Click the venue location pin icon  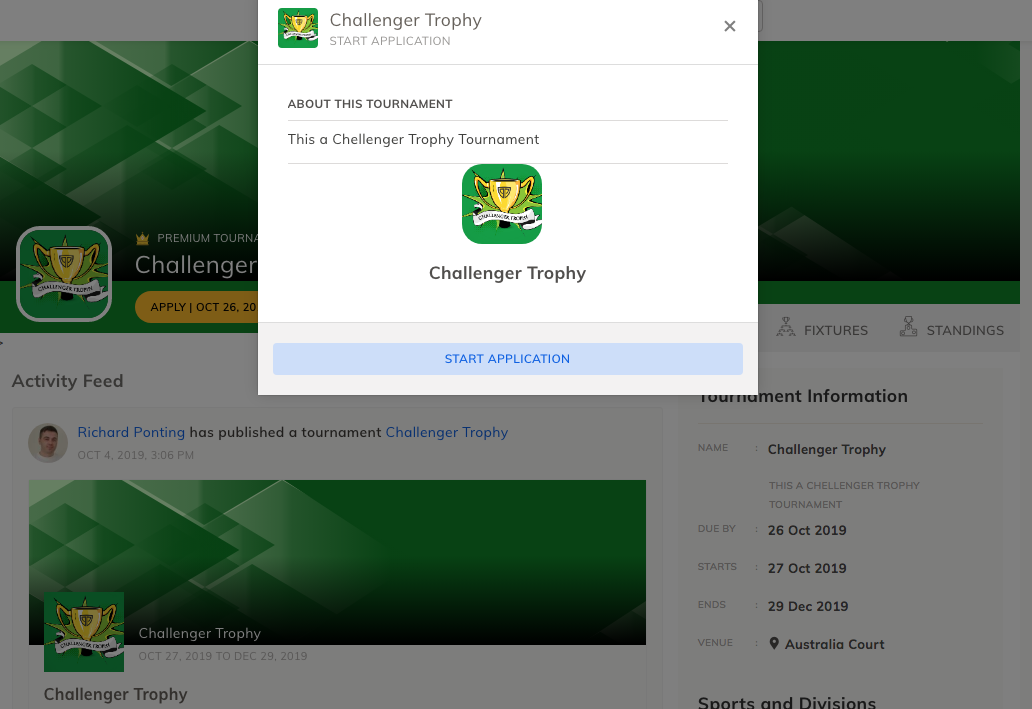(x=774, y=644)
